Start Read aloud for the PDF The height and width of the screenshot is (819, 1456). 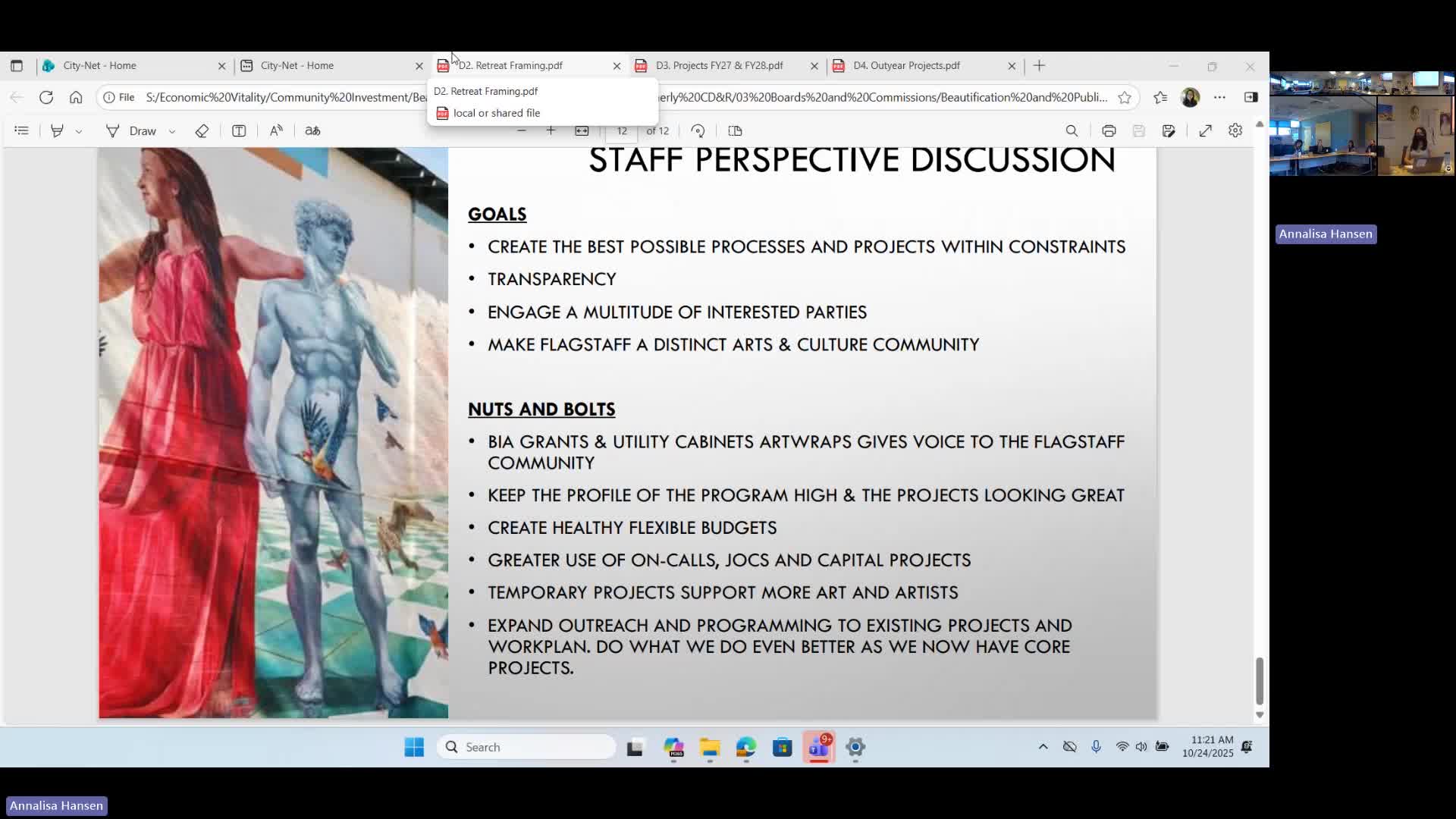(276, 130)
